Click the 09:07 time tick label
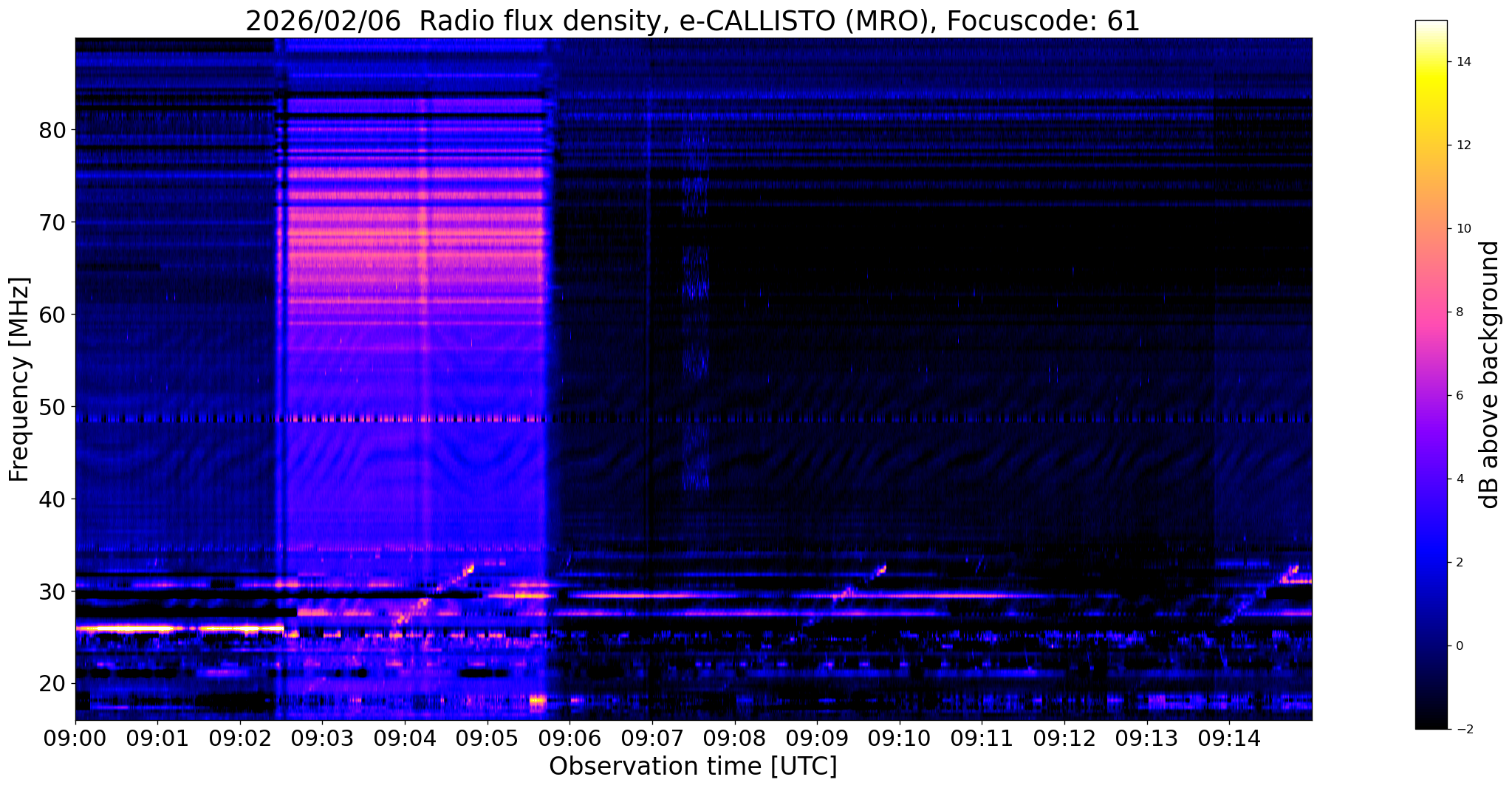 click(x=652, y=739)
